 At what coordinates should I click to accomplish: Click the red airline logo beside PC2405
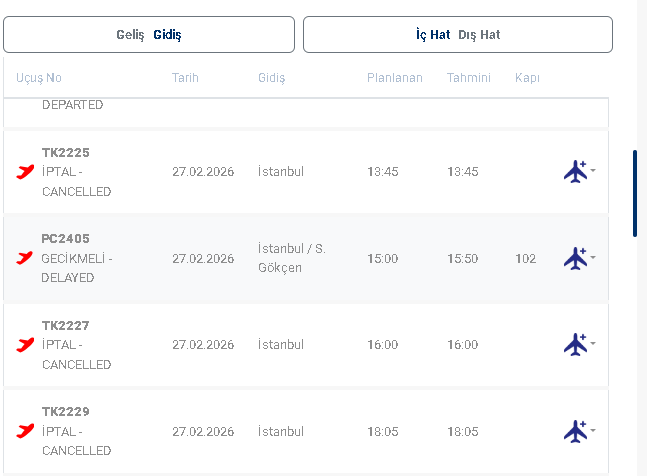click(x=25, y=258)
